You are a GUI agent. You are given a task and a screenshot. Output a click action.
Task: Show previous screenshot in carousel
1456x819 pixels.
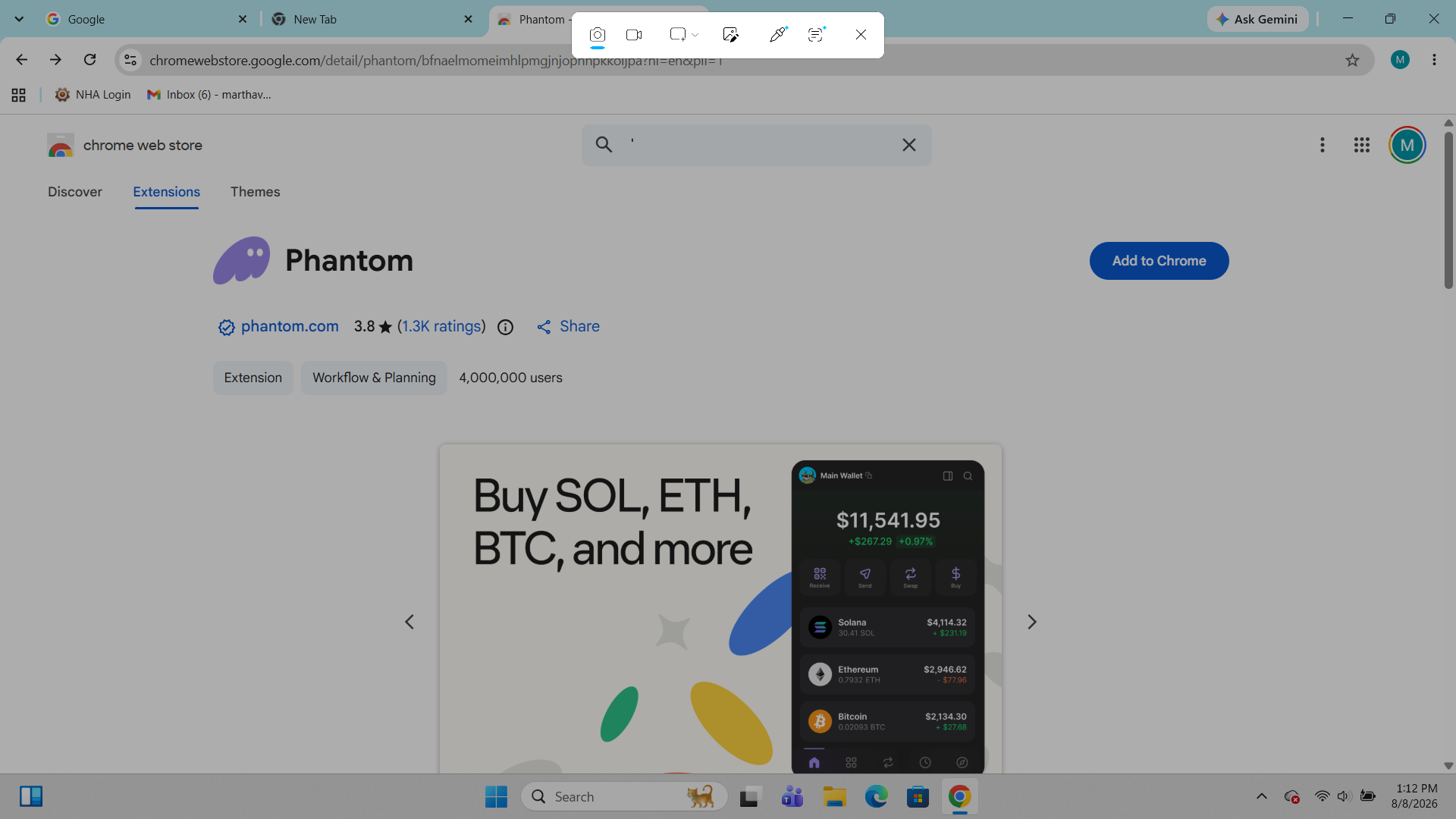point(409,622)
